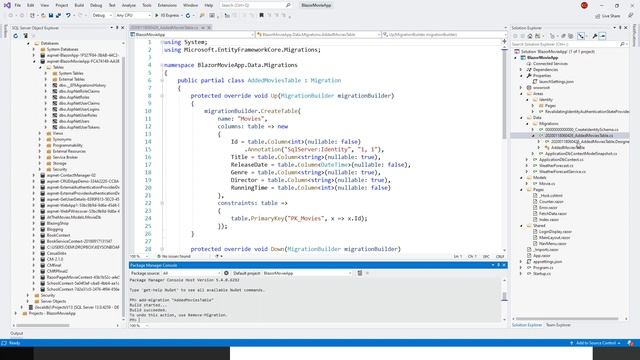640x360 pixels.
Task: Select dbo.AspNetUserLogins in Object Explorer
Action: (x=79, y=109)
